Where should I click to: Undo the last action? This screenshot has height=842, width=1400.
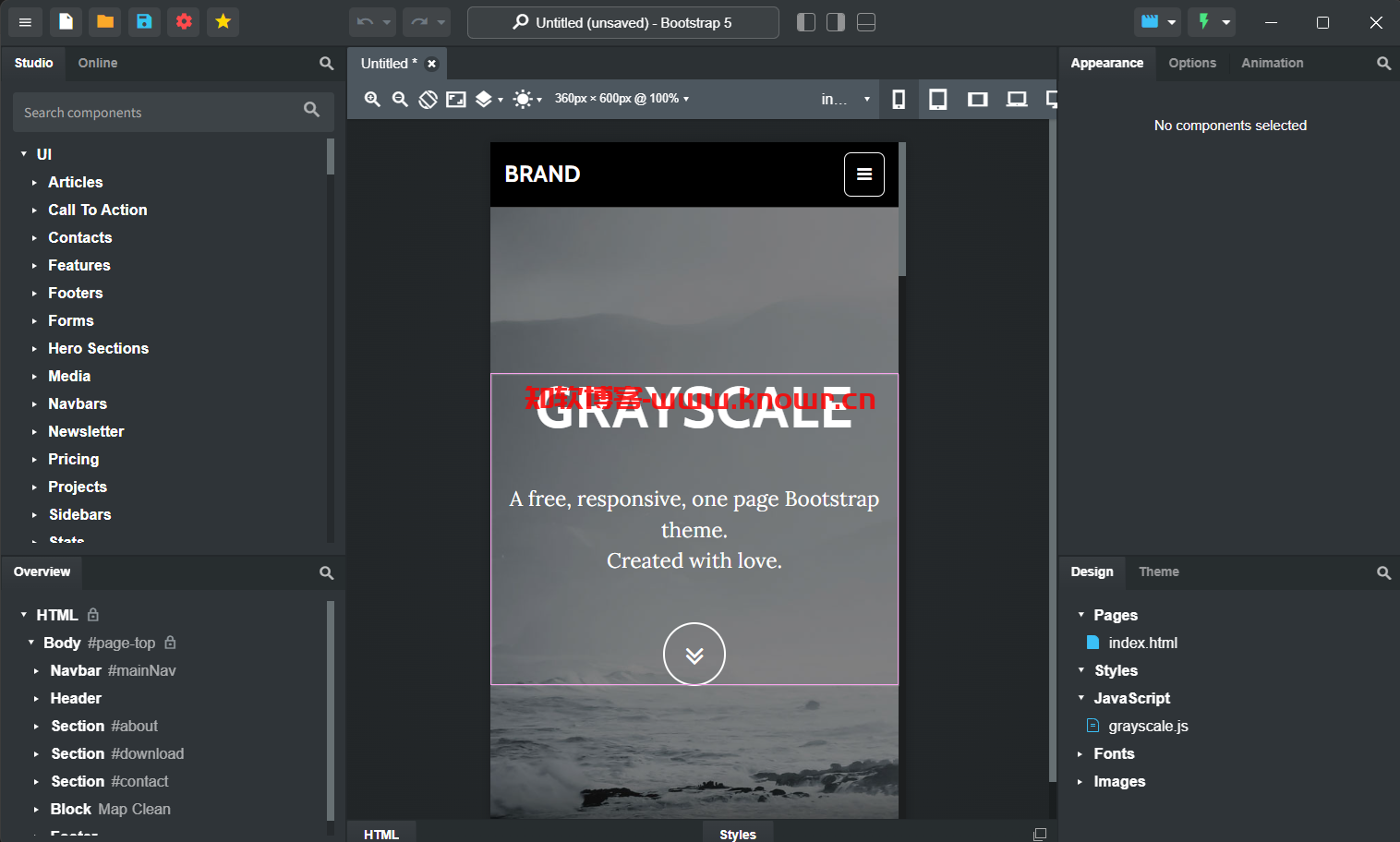365,22
